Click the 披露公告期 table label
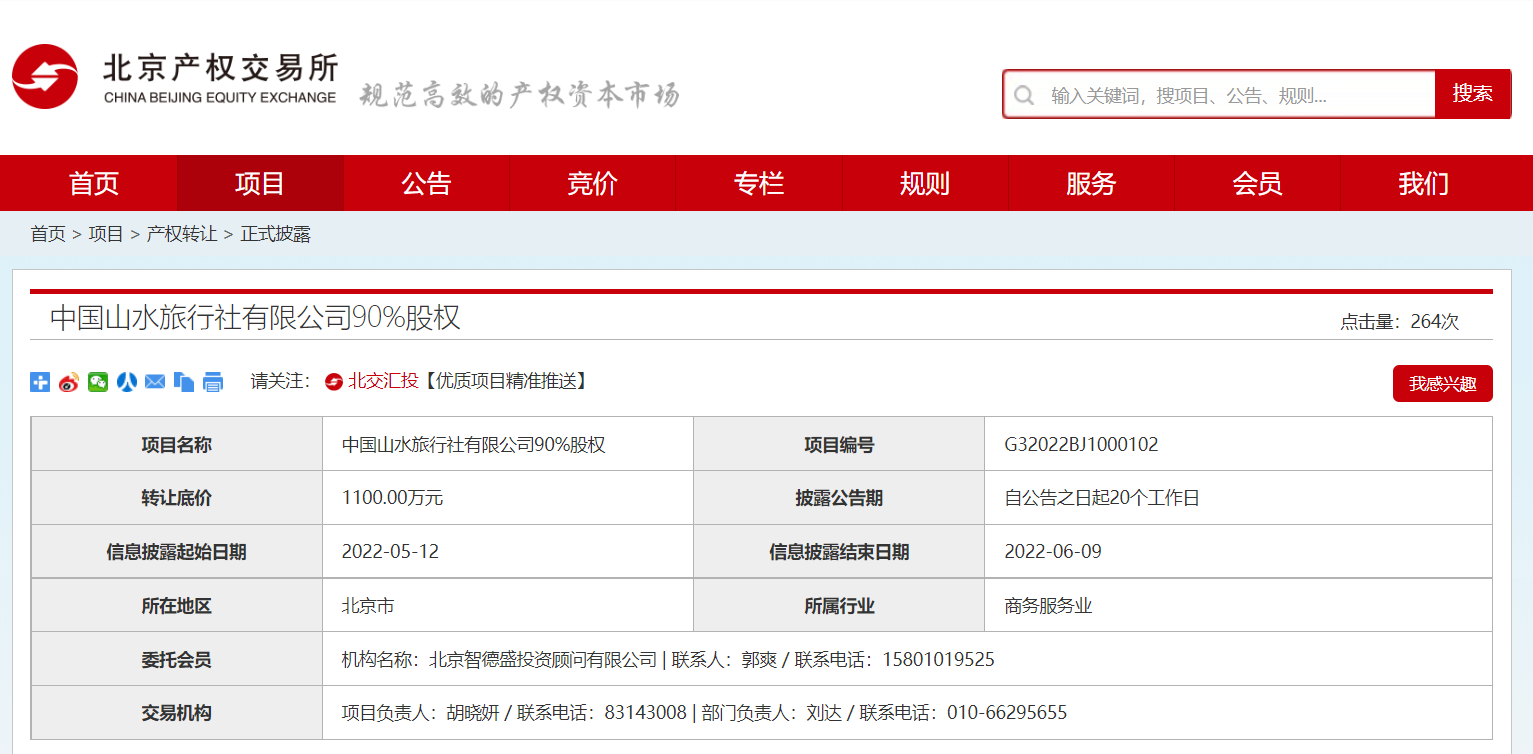This screenshot has height=754, width=1533. pos(839,498)
